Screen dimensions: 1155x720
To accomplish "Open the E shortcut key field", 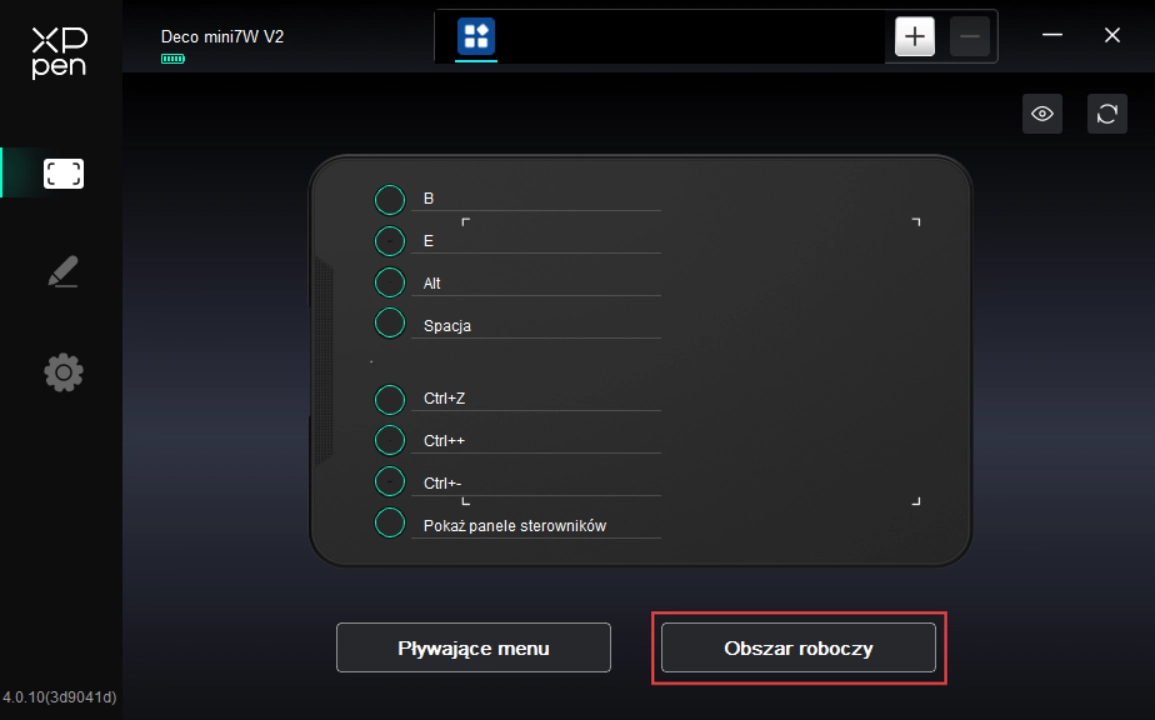I will tap(535, 241).
